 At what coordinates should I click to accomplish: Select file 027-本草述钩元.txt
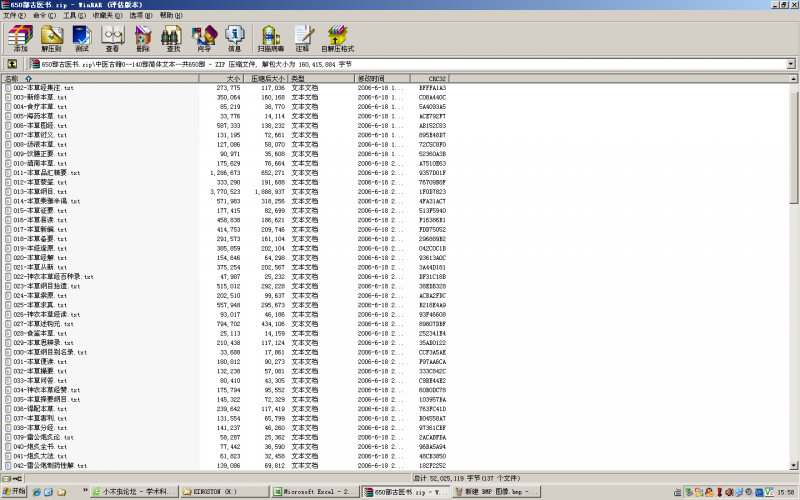[43, 324]
